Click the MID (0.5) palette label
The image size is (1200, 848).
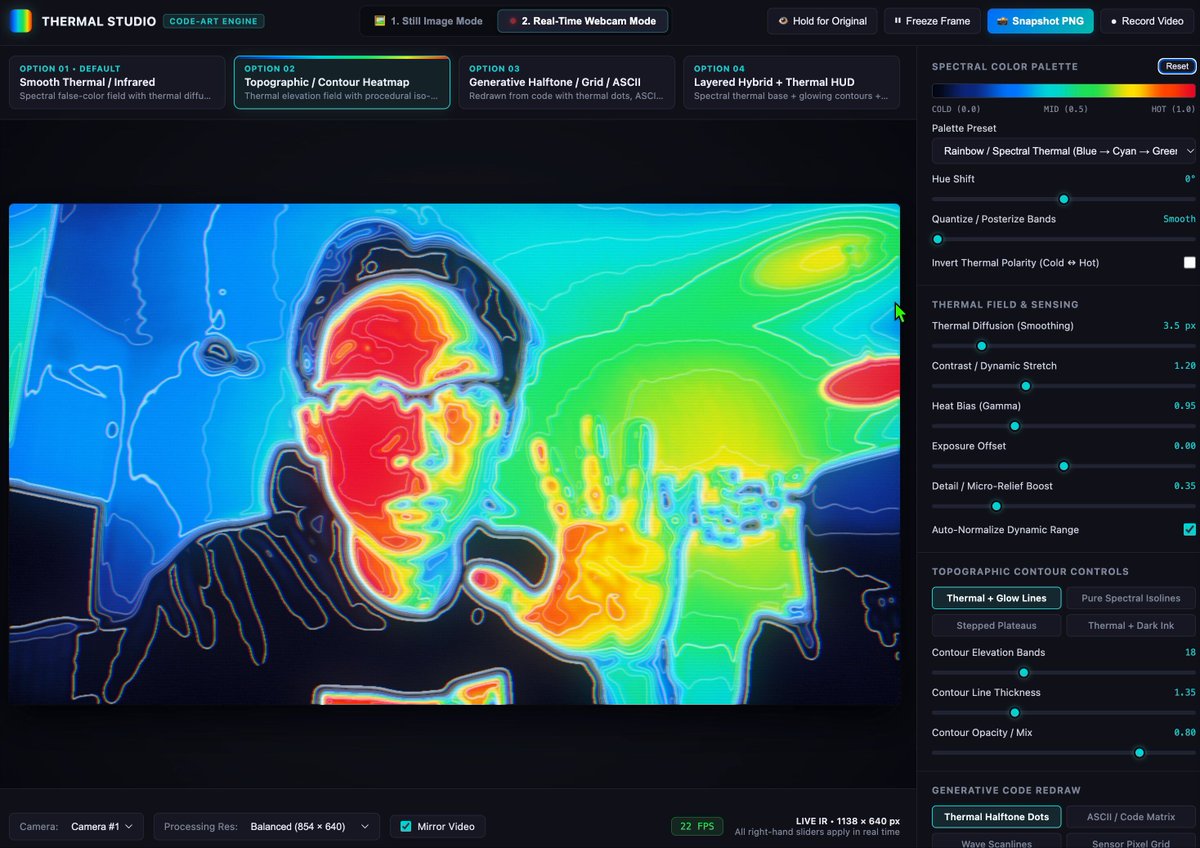click(1064, 109)
